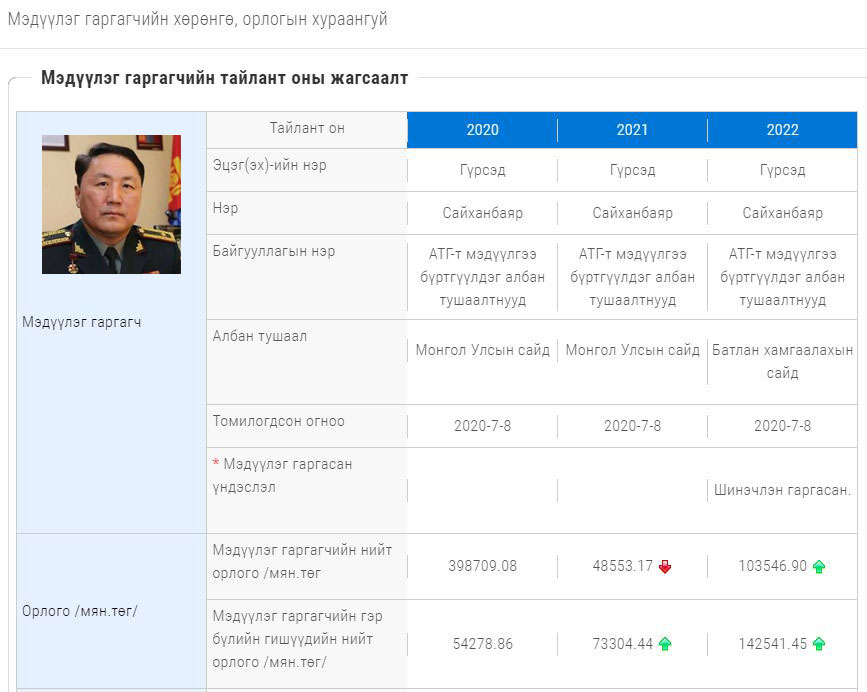Viewport: 867px width, 692px height.
Task: Click the 2020 family income value 54278.86
Action: pyautogui.click(x=482, y=644)
